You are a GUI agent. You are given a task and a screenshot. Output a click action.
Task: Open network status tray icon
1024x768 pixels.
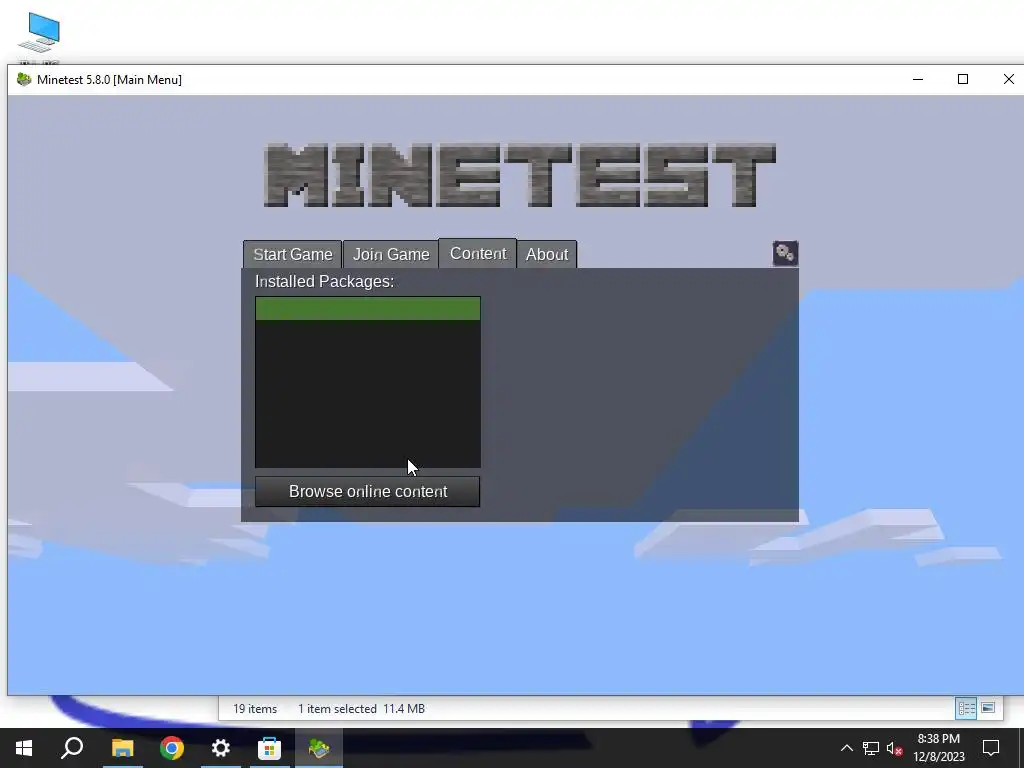(871, 748)
